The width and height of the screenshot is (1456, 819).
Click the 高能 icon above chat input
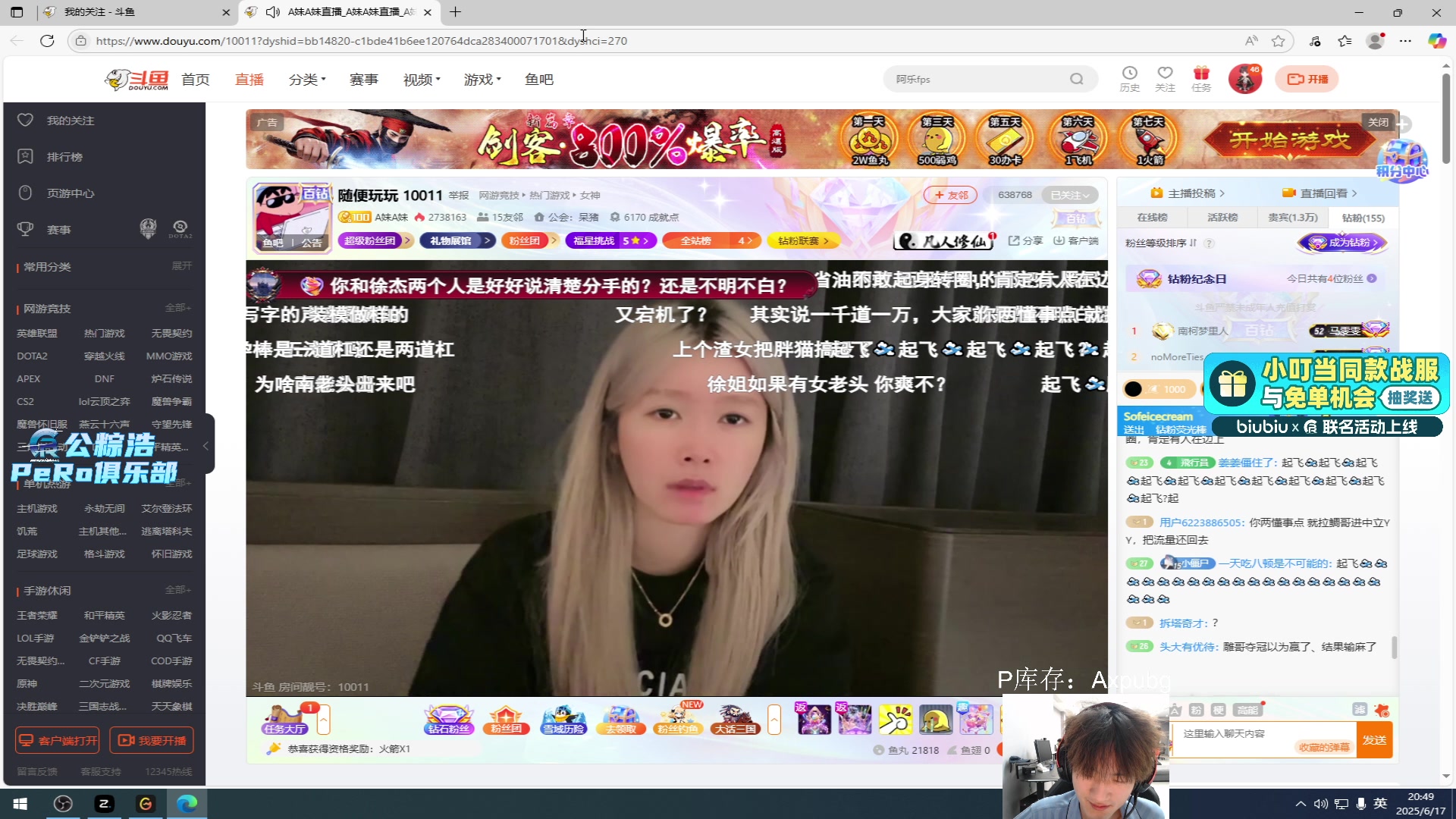pyautogui.click(x=1247, y=710)
